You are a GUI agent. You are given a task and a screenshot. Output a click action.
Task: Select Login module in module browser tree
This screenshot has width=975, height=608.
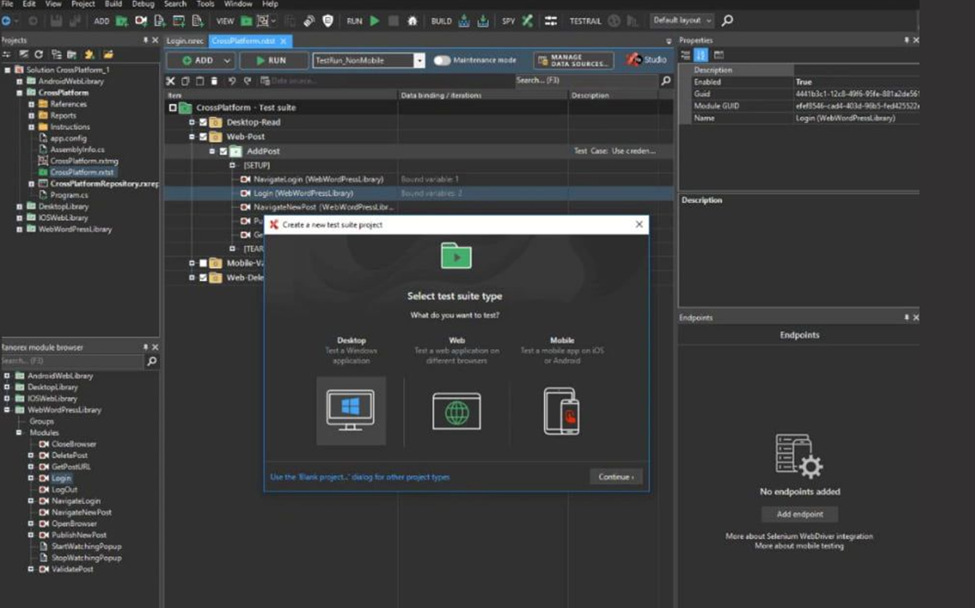tap(61, 478)
